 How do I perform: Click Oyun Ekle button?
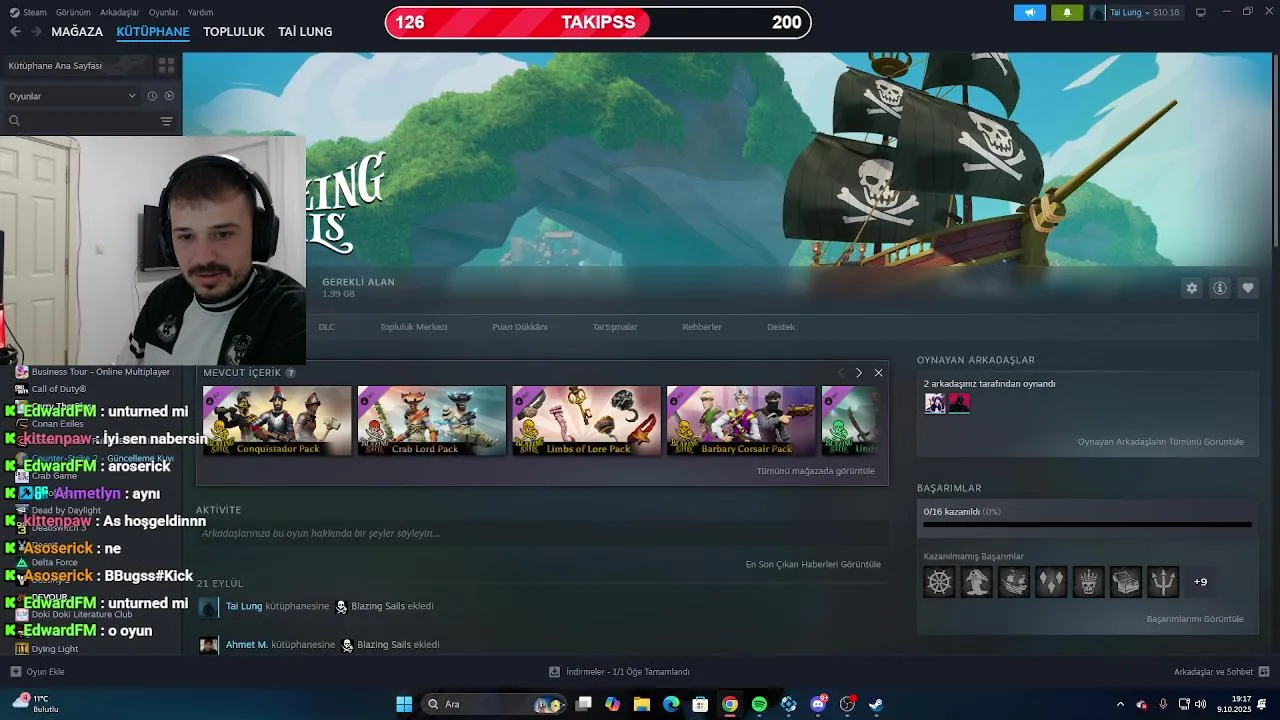[37, 672]
